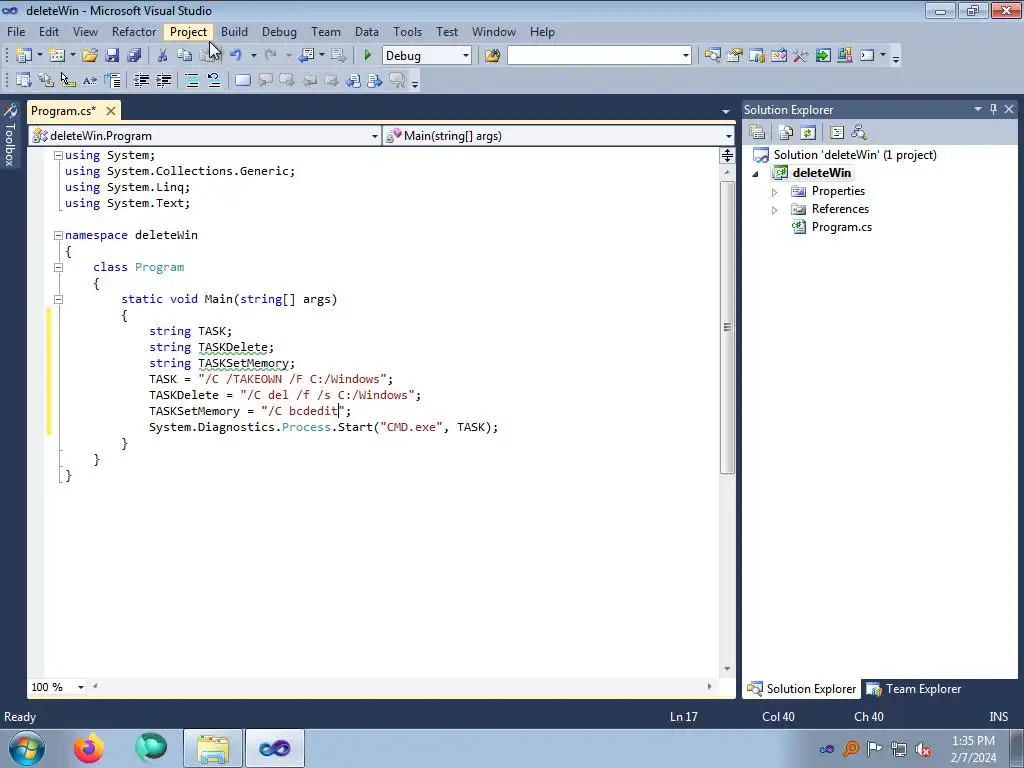Collapse the using directives block
This screenshot has height=768, width=1024.
[58, 155]
